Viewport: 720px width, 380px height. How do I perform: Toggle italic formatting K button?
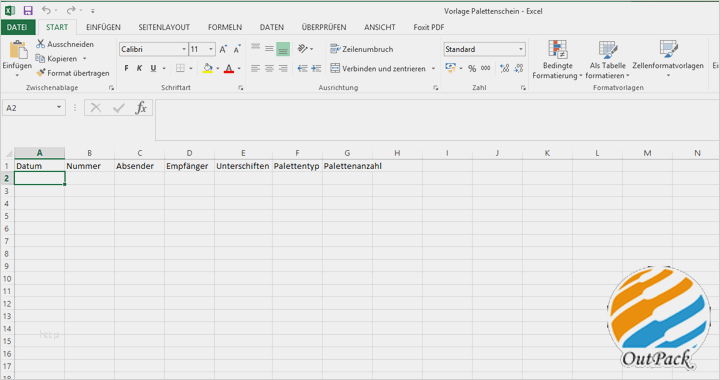pyautogui.click(x=139, y=68)
